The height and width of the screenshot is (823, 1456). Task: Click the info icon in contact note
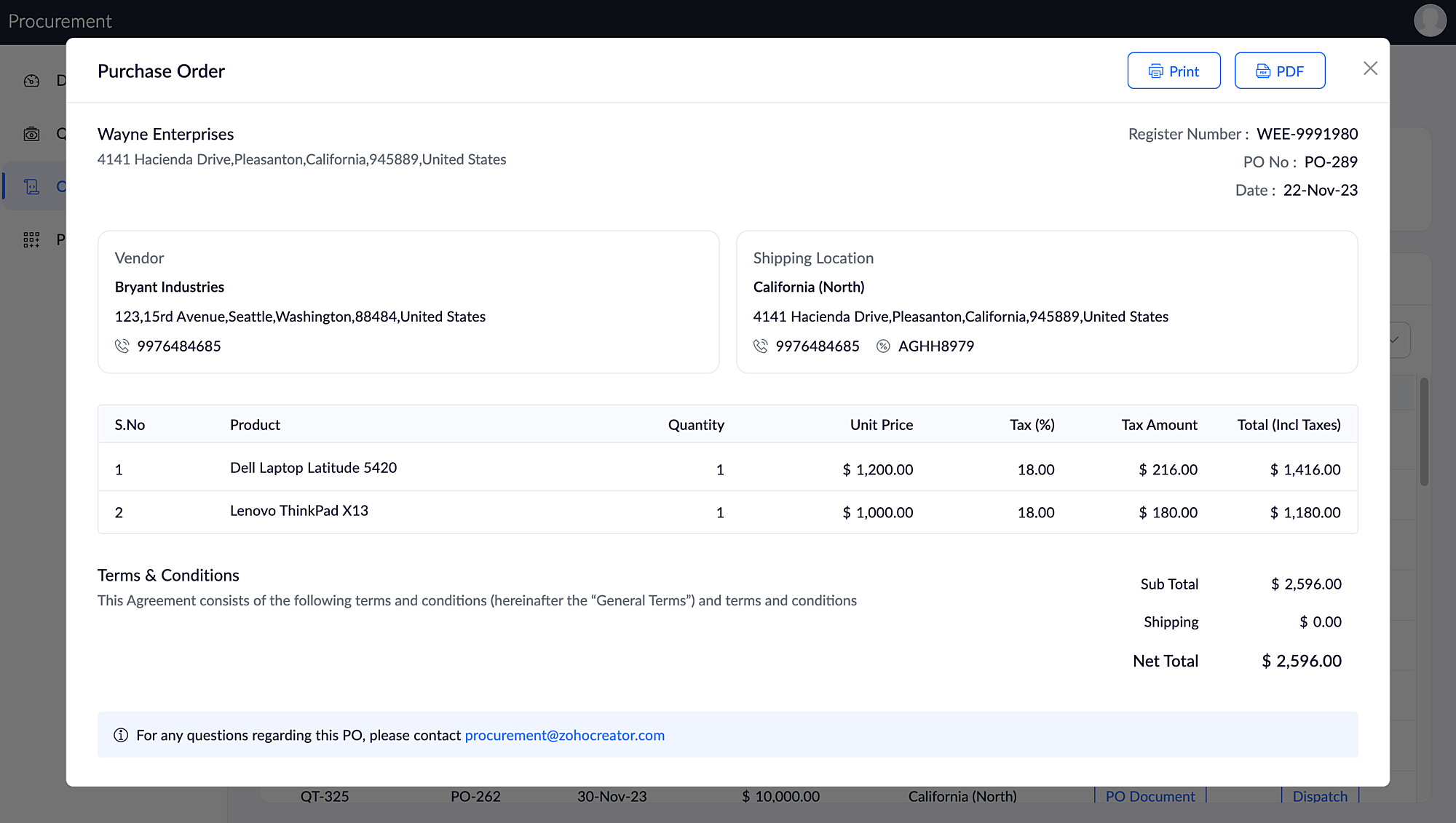tap(121, 735)
